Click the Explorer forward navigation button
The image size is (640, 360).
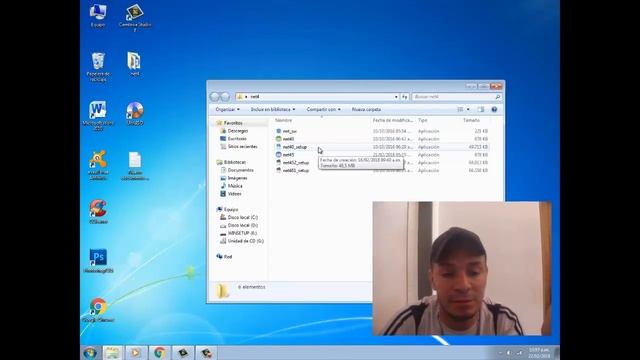(x=225, y=97)
